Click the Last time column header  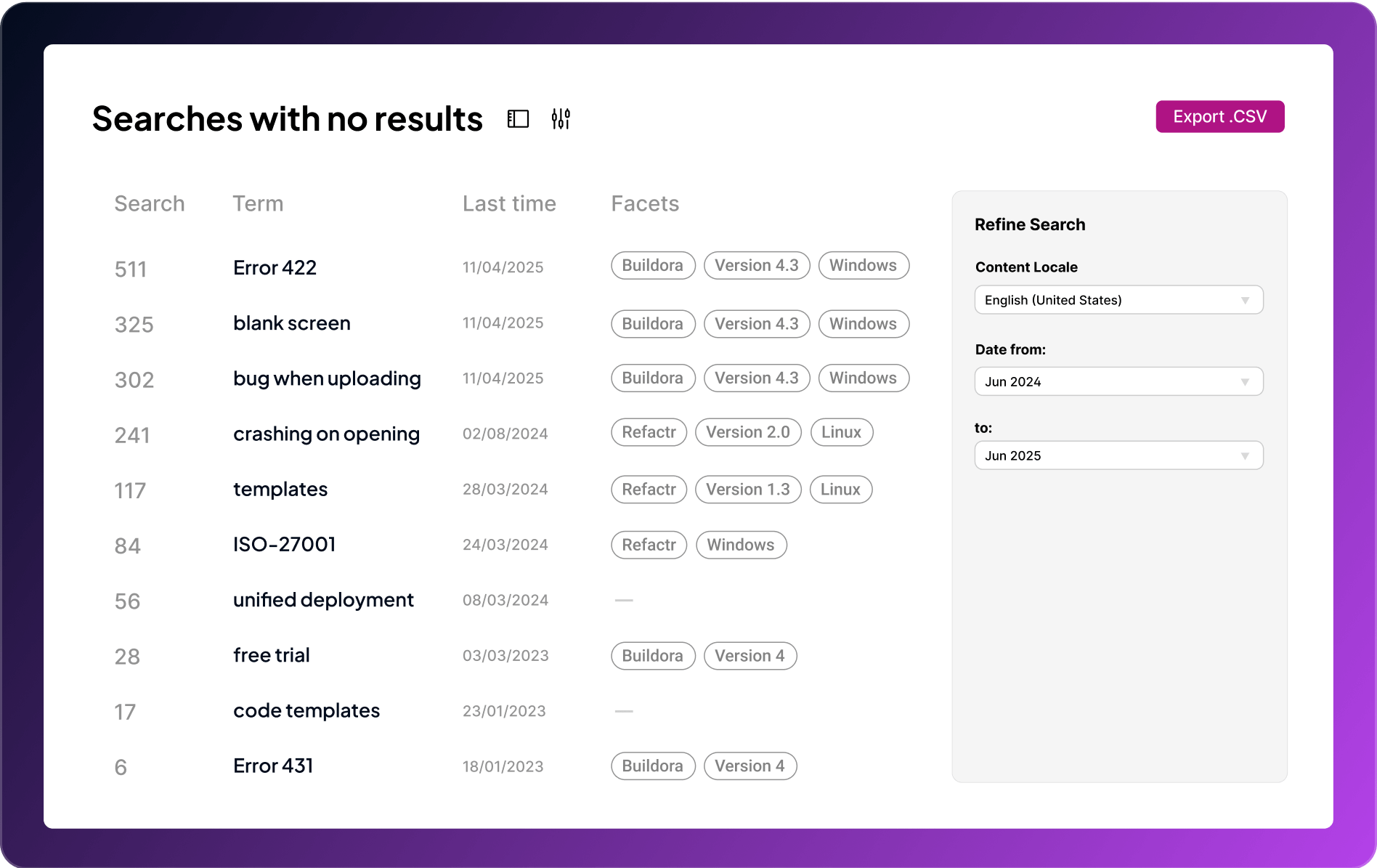point(509,203)
